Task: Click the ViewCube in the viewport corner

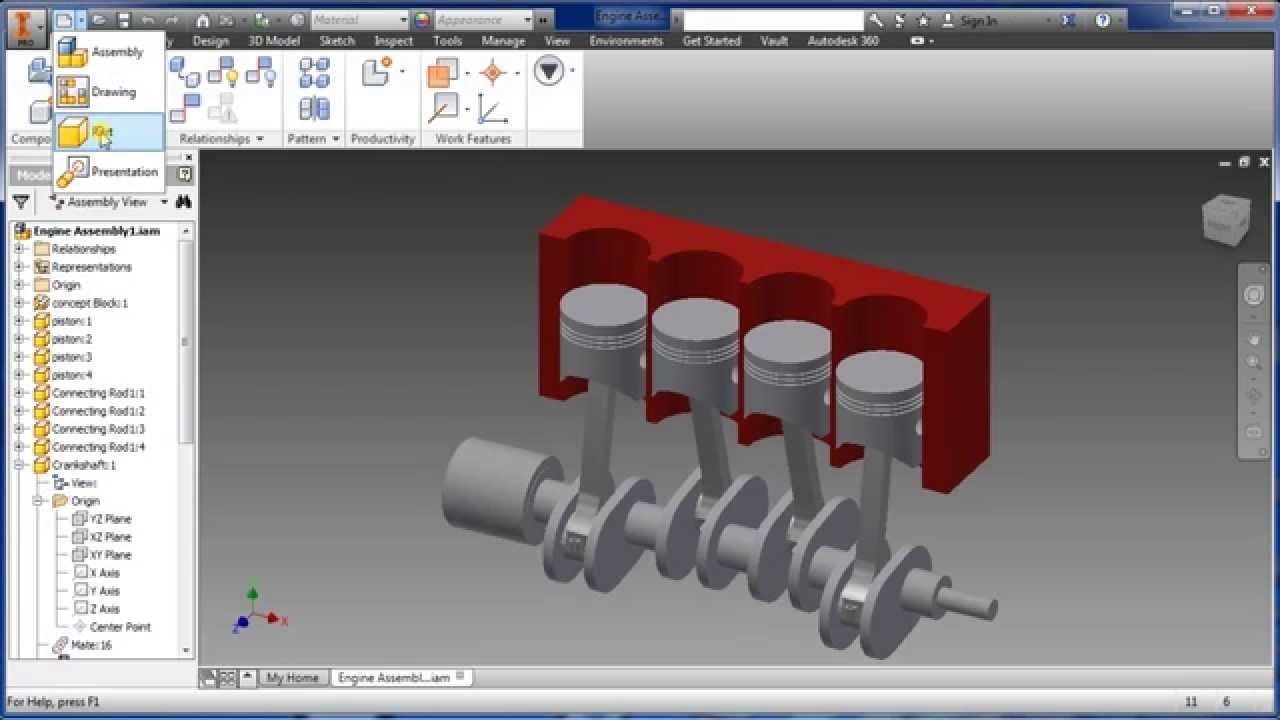Action: [1225, 218]
